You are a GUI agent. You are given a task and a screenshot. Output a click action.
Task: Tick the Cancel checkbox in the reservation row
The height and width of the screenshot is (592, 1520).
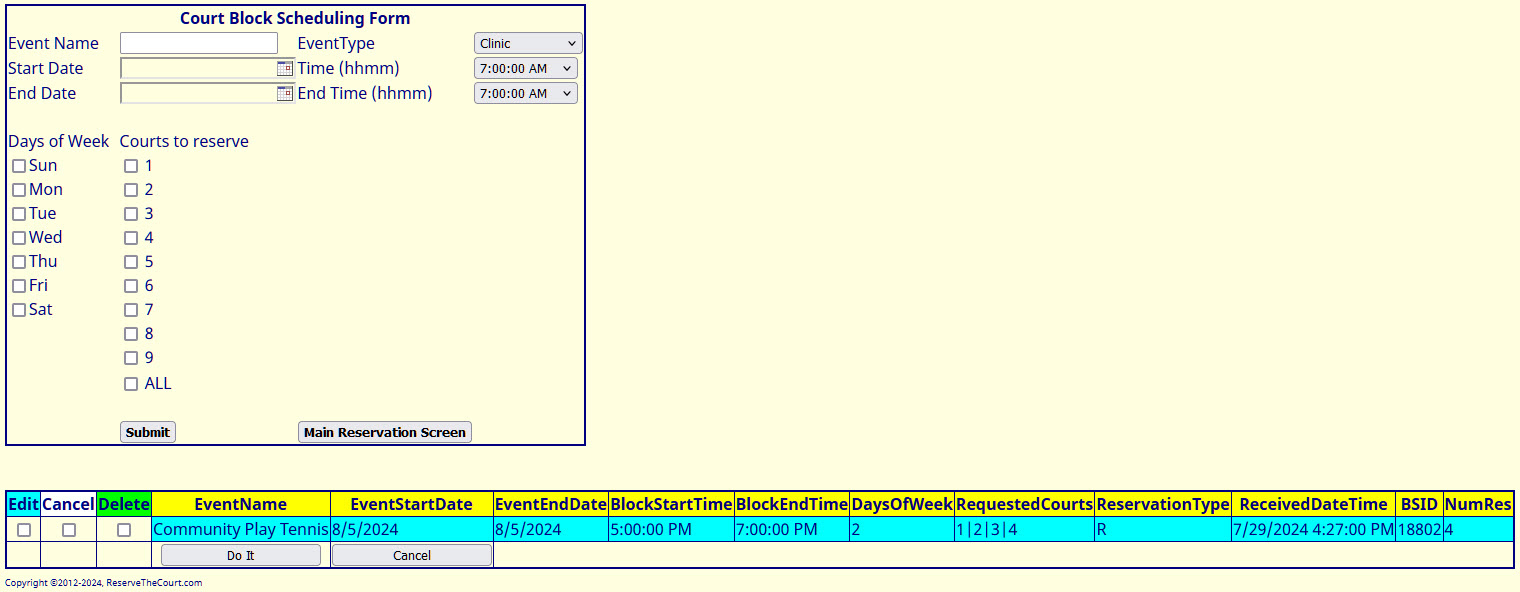[x=69, y=530]
